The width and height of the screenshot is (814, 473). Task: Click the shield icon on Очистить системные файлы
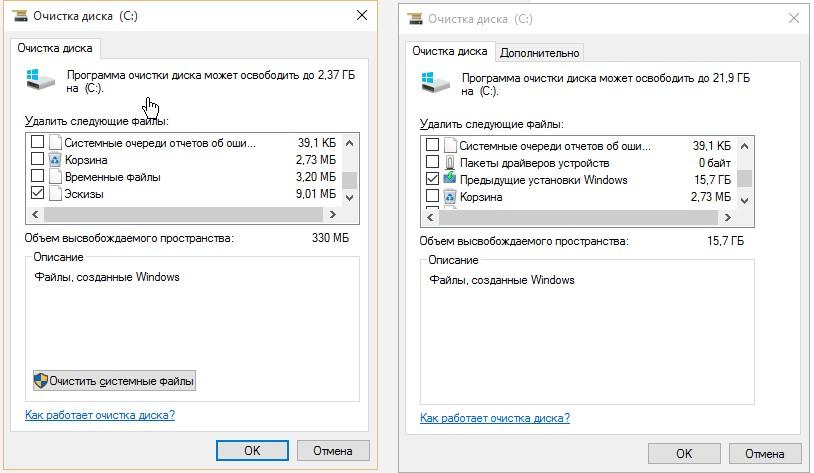coord(41,381)
